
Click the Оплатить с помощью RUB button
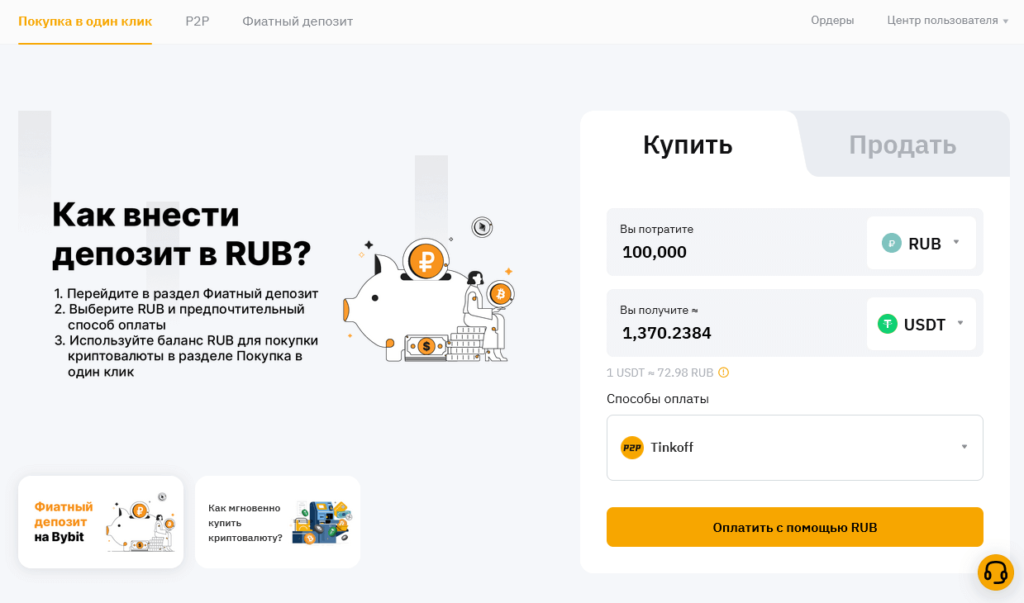click(x=794, y=527)
